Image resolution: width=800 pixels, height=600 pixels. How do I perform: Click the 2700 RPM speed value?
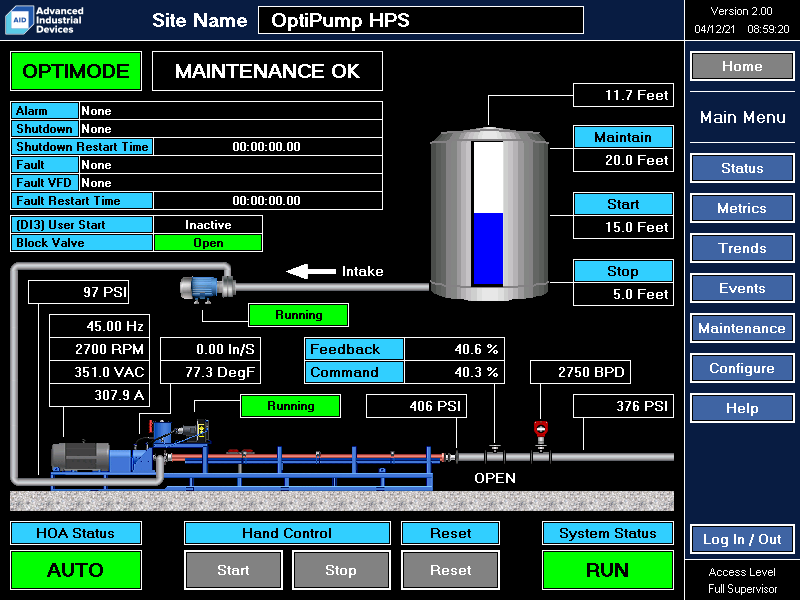[99, 349]
